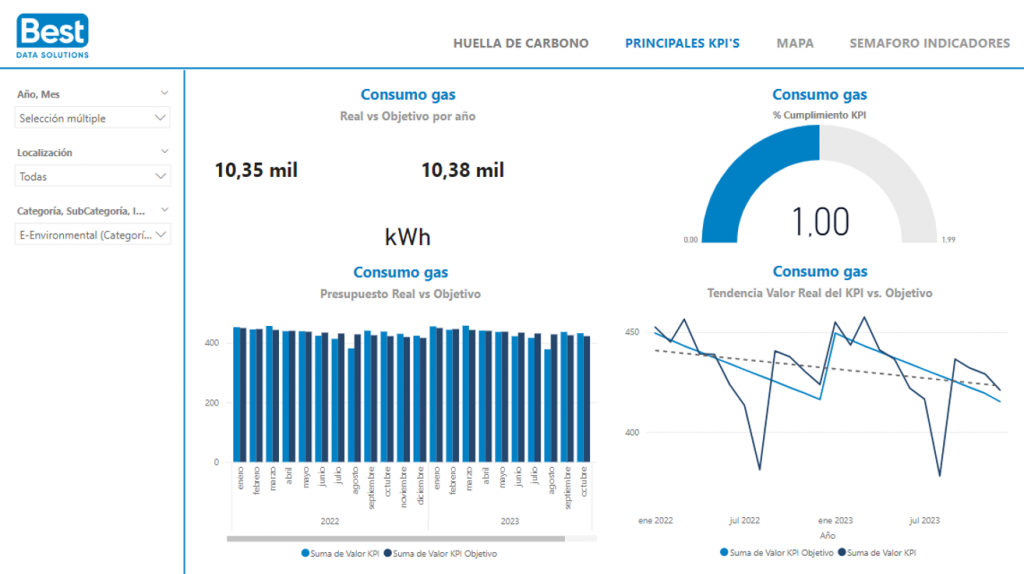
Task: Click 'Suma de Valor KPI' line chart legend marker
Action: coord(843,552)
